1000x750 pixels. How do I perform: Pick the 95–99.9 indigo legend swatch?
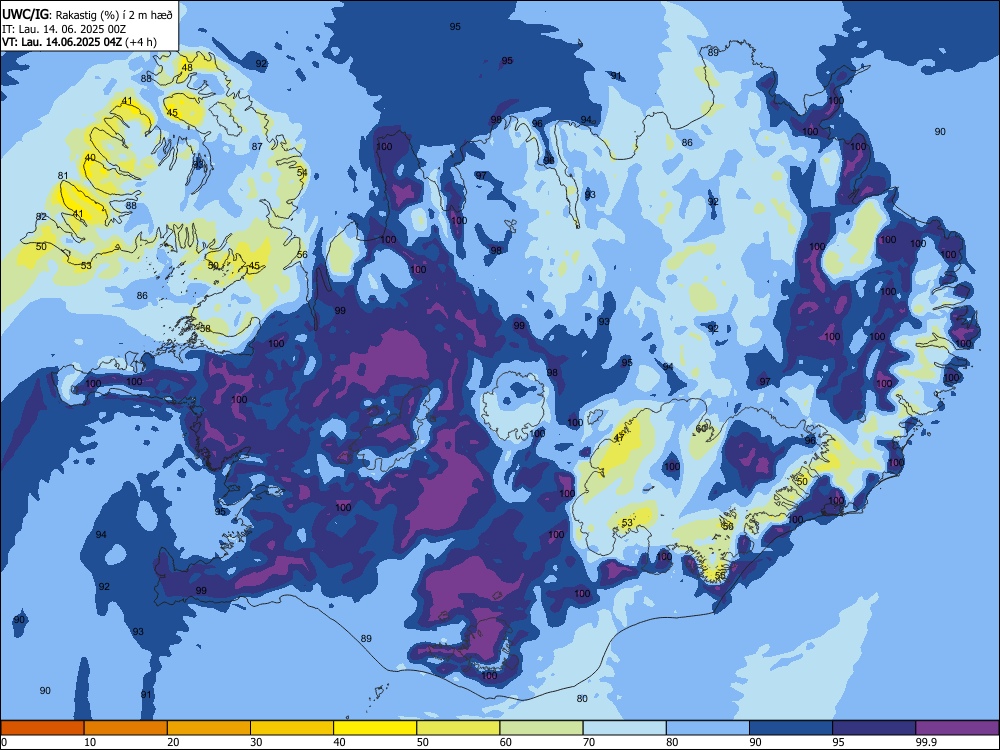(874, 728)
